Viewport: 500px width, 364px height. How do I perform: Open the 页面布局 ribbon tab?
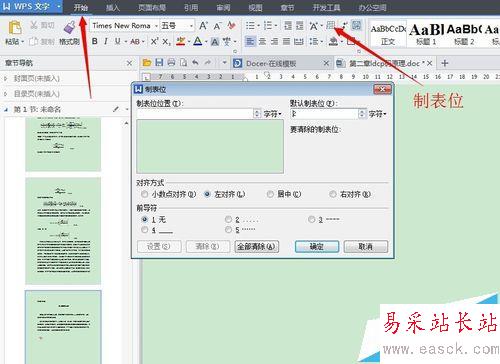point(152,7)
